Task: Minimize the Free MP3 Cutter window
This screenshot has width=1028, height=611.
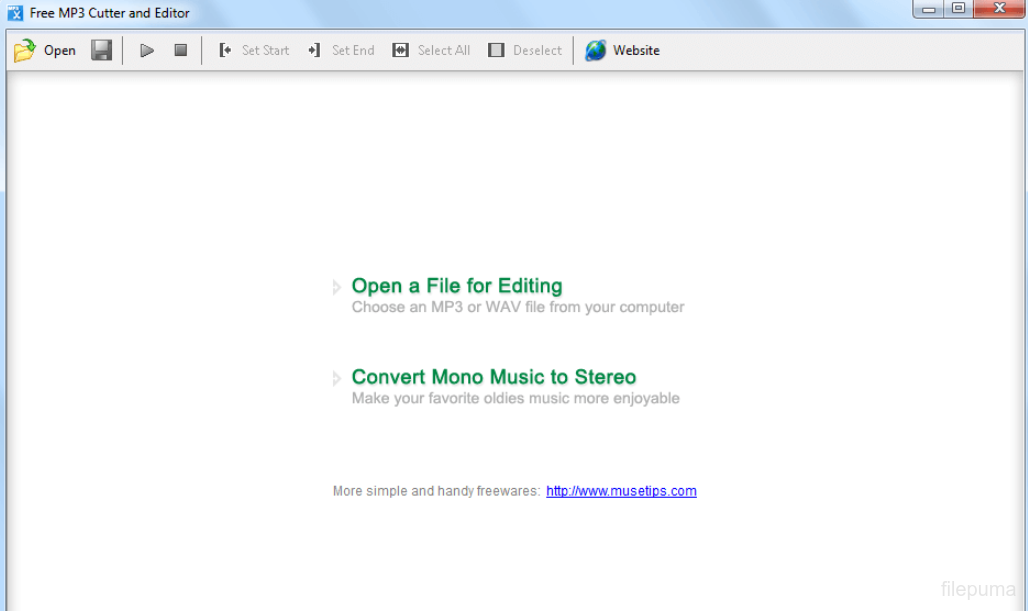Action: pyautogui.click(x=929, y=9)
